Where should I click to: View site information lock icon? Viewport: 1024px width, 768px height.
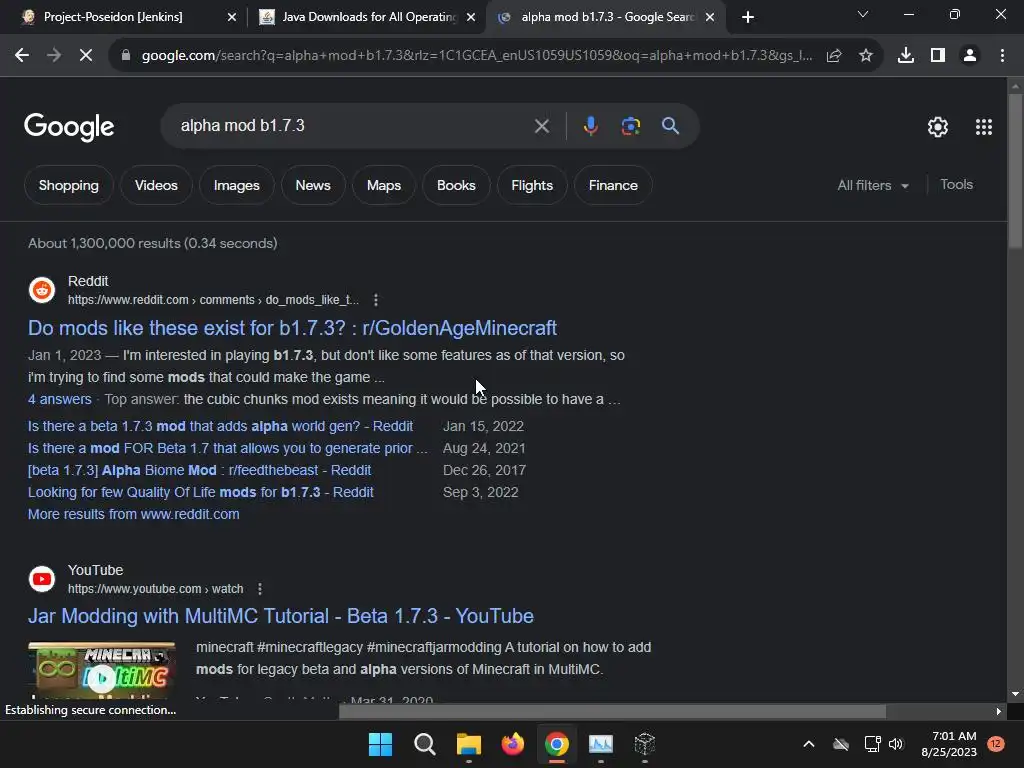point(126,56)
